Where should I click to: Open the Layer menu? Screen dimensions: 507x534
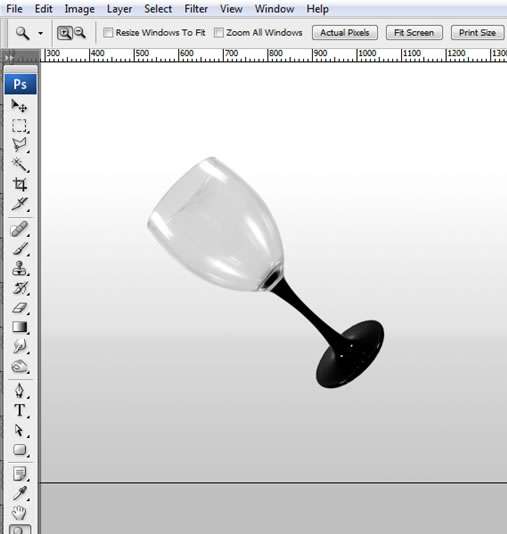(x=119, y=9)
